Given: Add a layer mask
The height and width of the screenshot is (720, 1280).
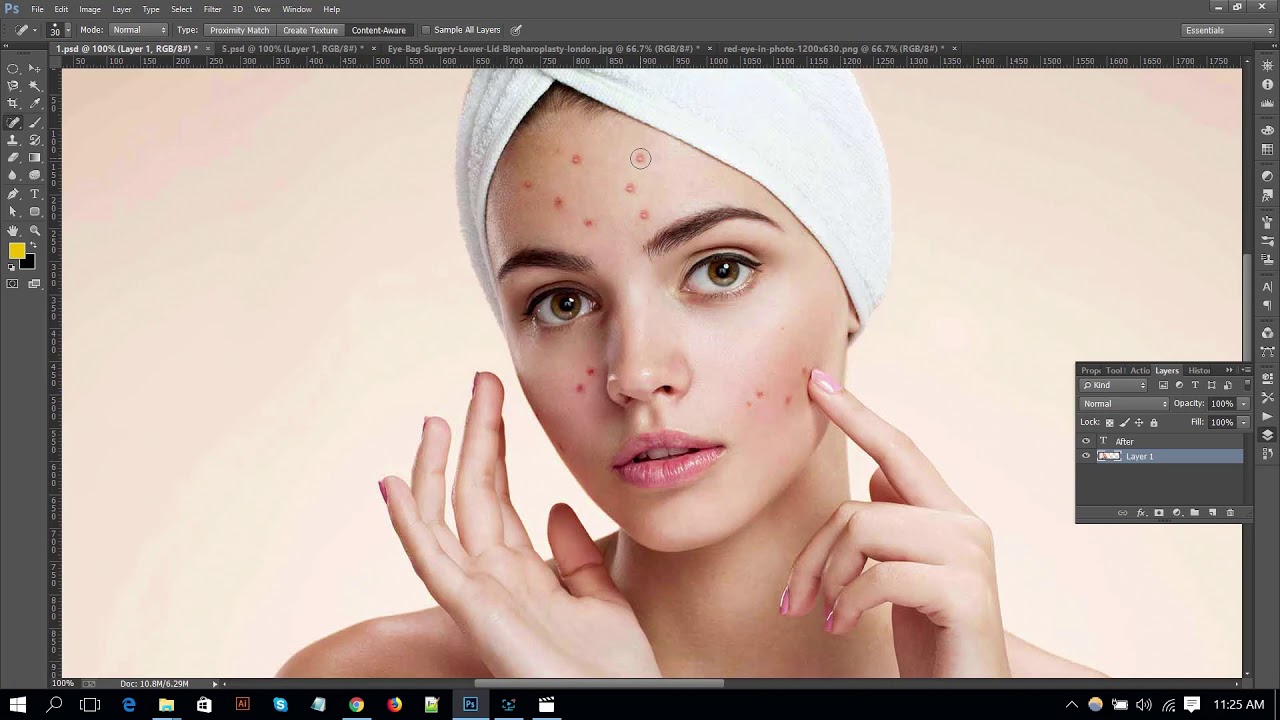Looking at the screenshot, I should click(1159, 513).
